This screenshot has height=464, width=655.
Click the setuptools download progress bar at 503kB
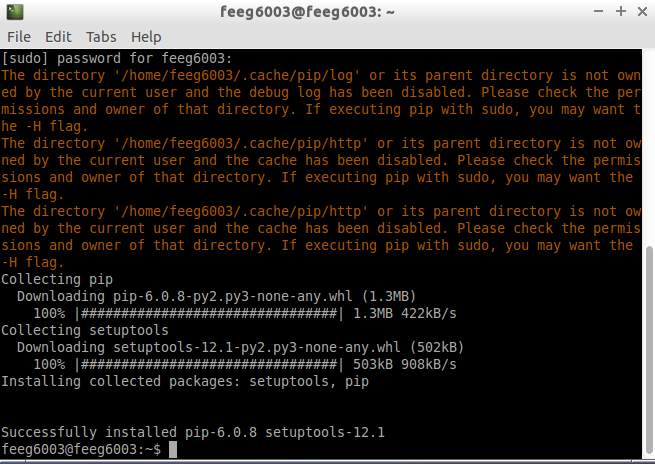(209, 364)
